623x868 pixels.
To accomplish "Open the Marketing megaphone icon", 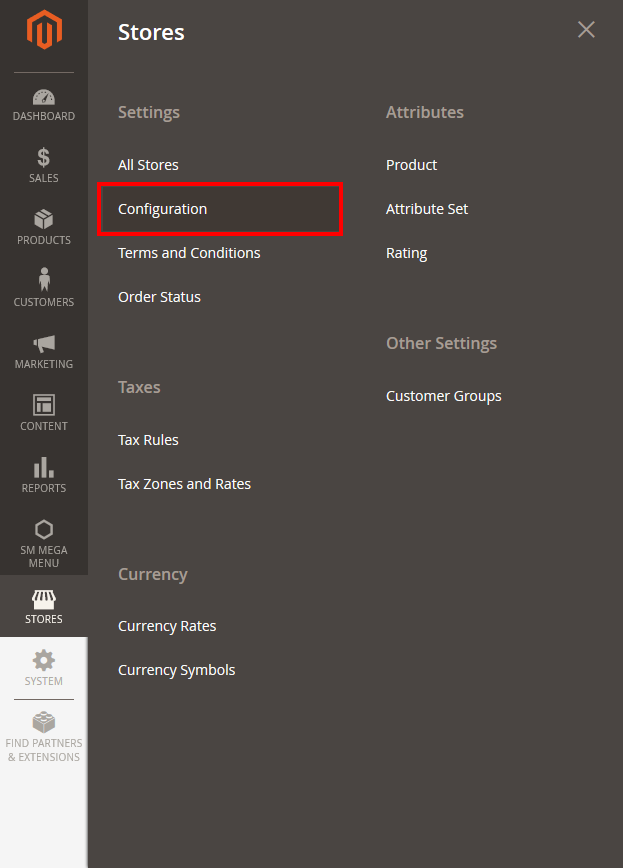I will point(44,344).
